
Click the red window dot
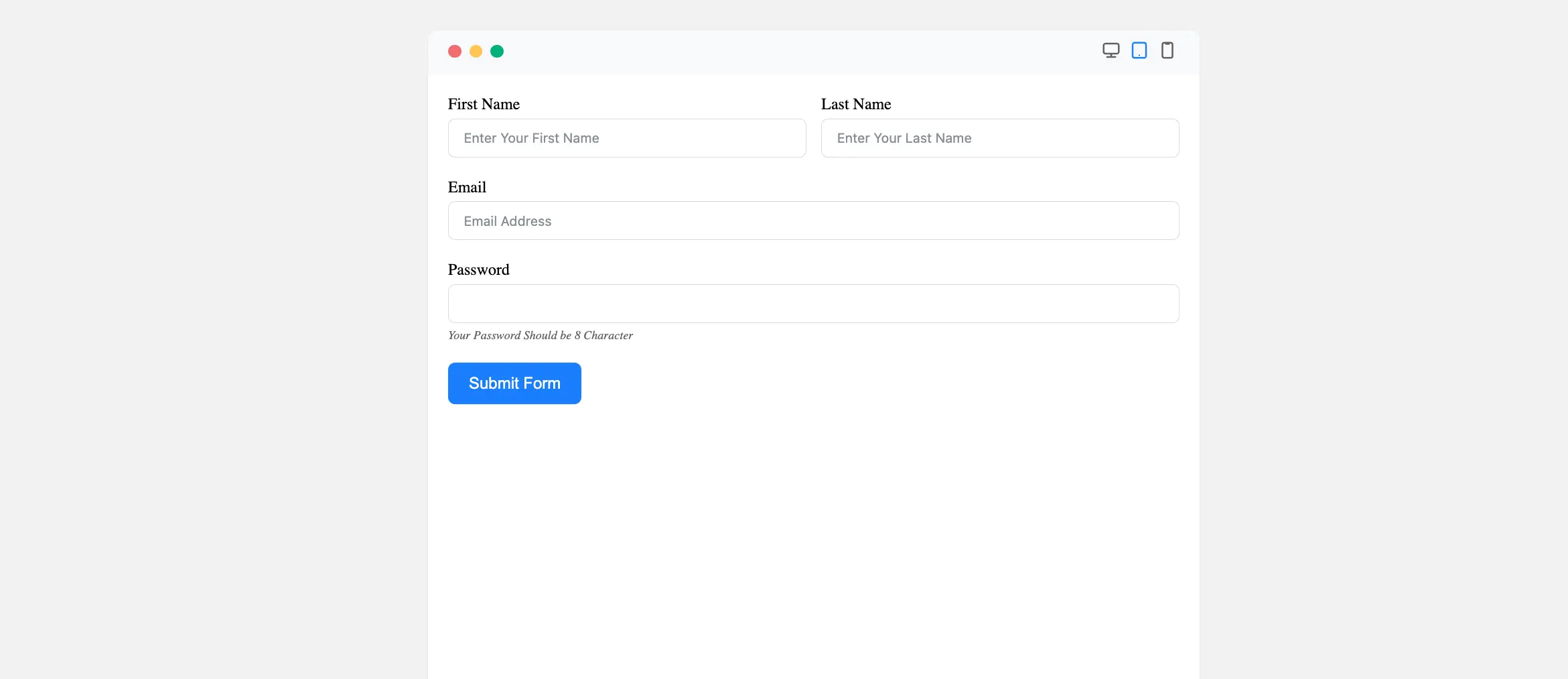click(455, 52)
